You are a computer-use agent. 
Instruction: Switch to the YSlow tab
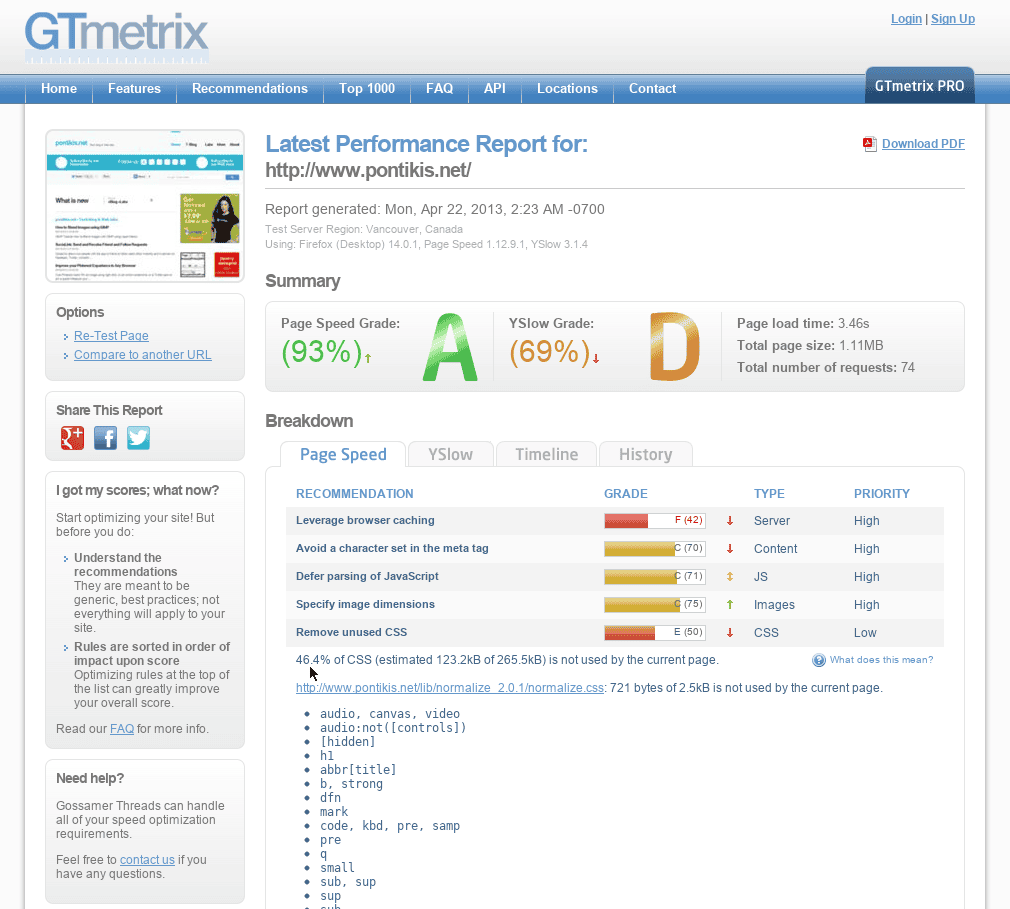(x=451, y=454)
